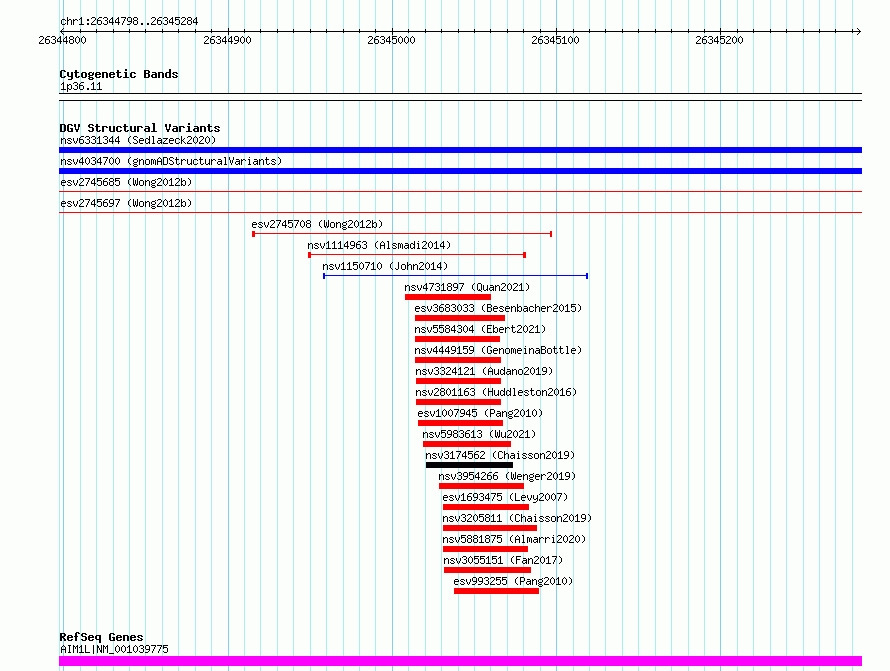Click the red bar under esv3683033
Viewport: 890px width, 671px height.
(x=460, y=318)
